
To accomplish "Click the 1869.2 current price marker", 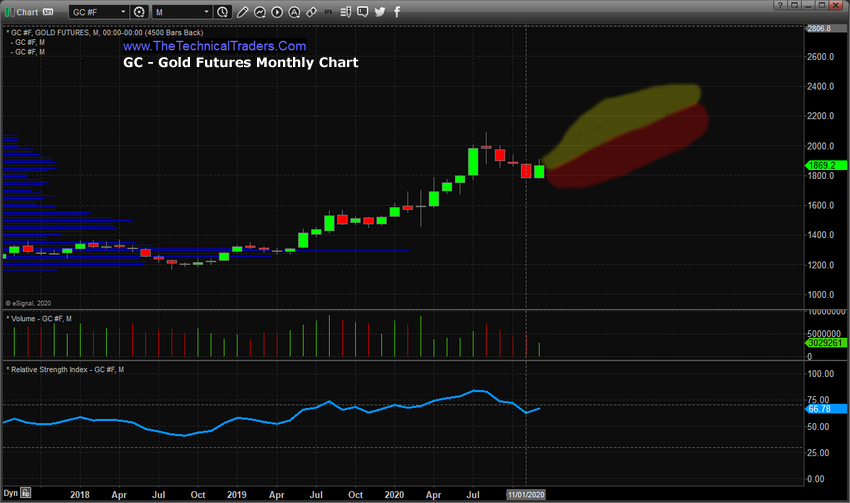I will click(x=826, y=164).
